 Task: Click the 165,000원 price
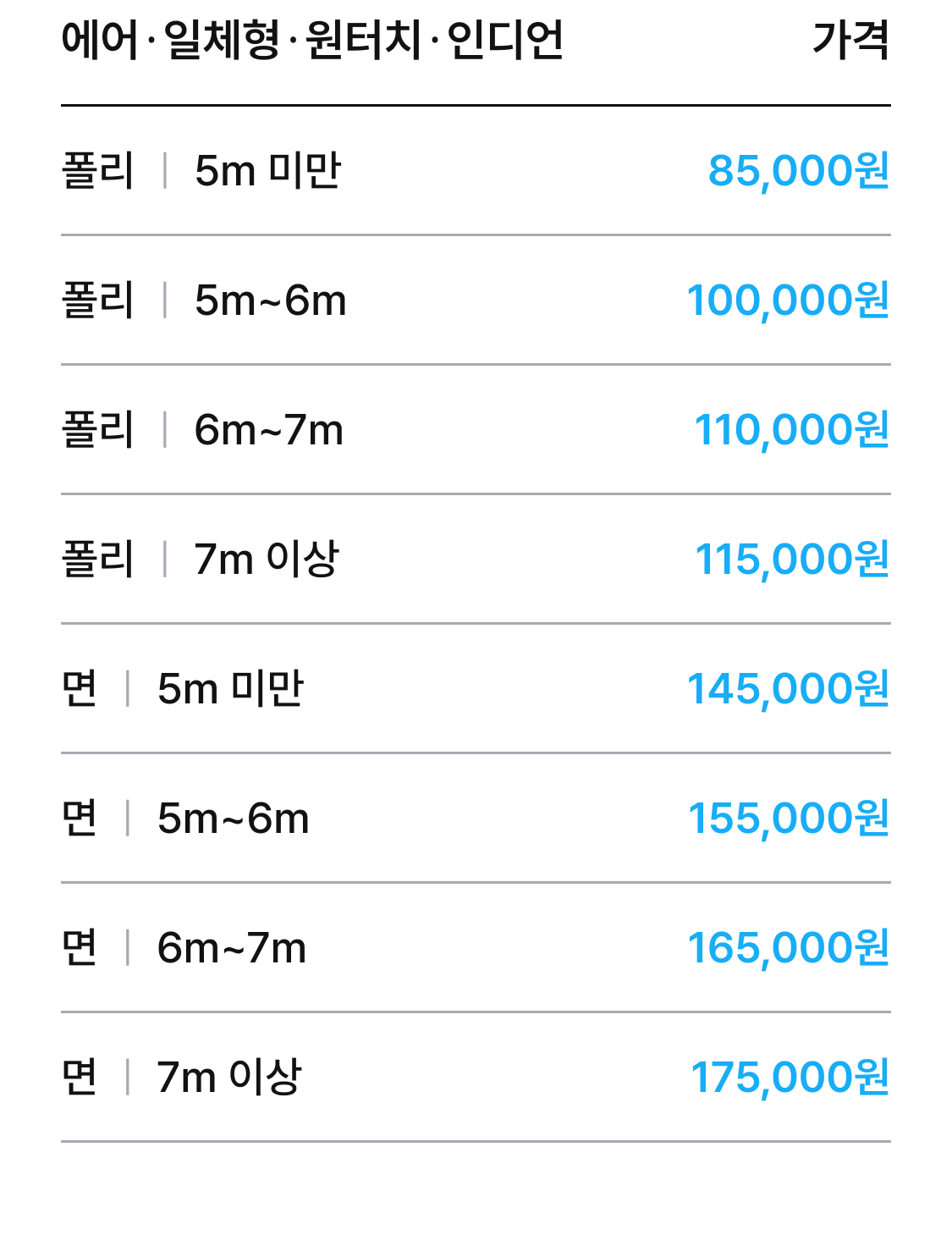pyautogui.click(x=788, y=948)
